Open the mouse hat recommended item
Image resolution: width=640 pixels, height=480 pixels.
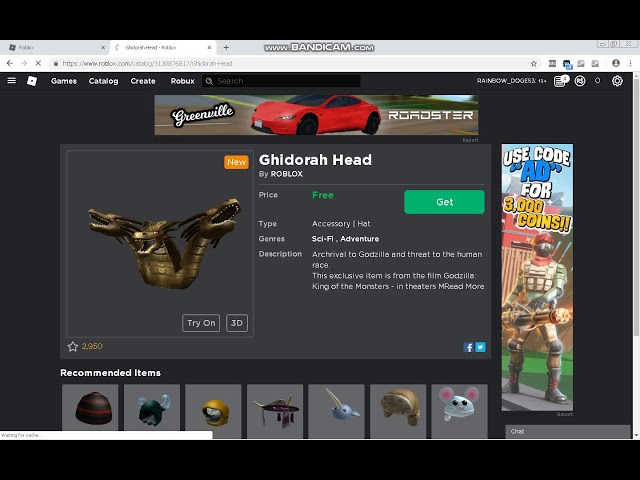click(x=460, y=409)
